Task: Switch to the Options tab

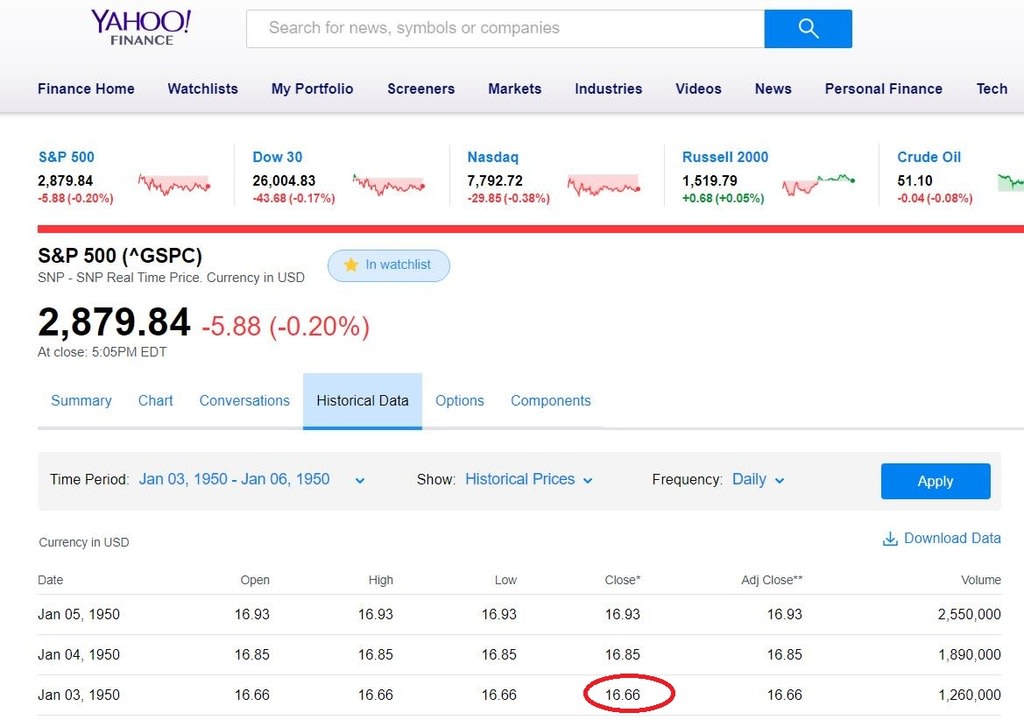Action: [460, 401]
